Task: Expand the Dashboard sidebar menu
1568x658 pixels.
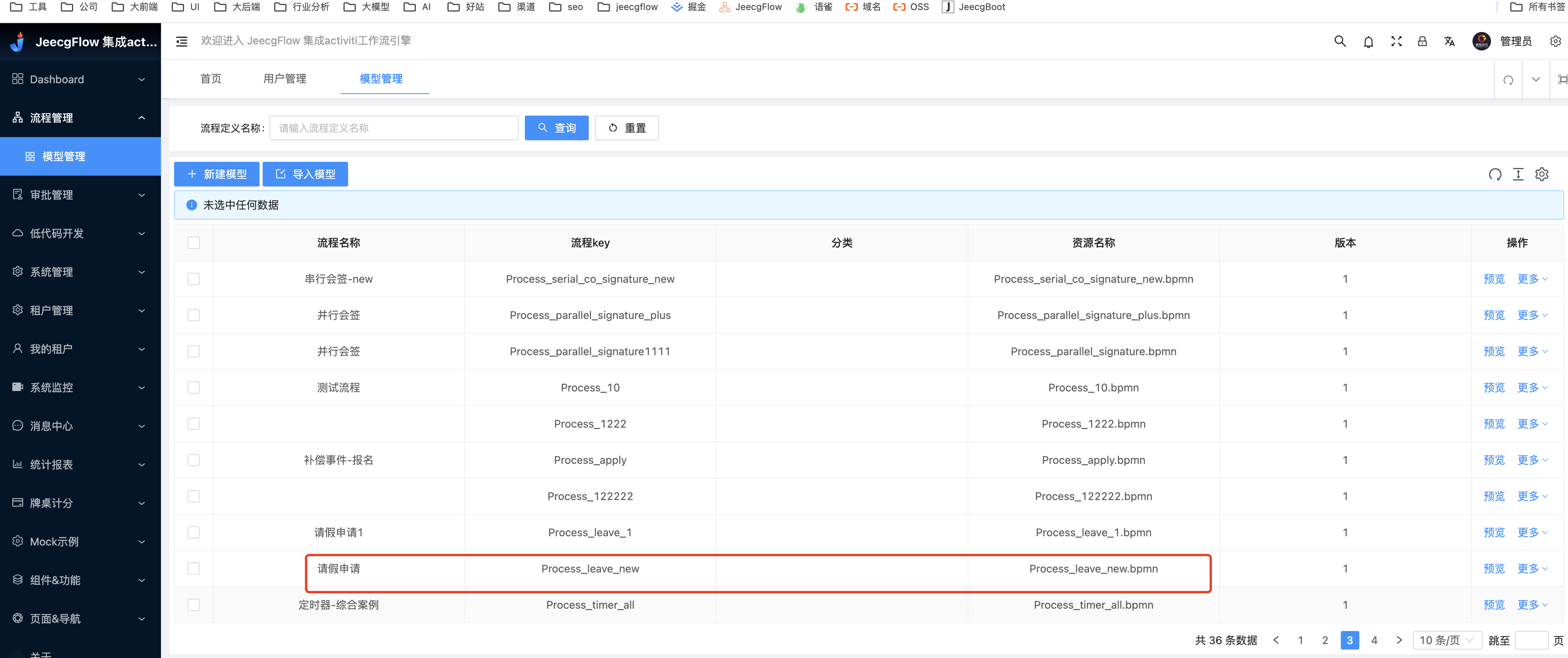Action: tap(80, 80)
